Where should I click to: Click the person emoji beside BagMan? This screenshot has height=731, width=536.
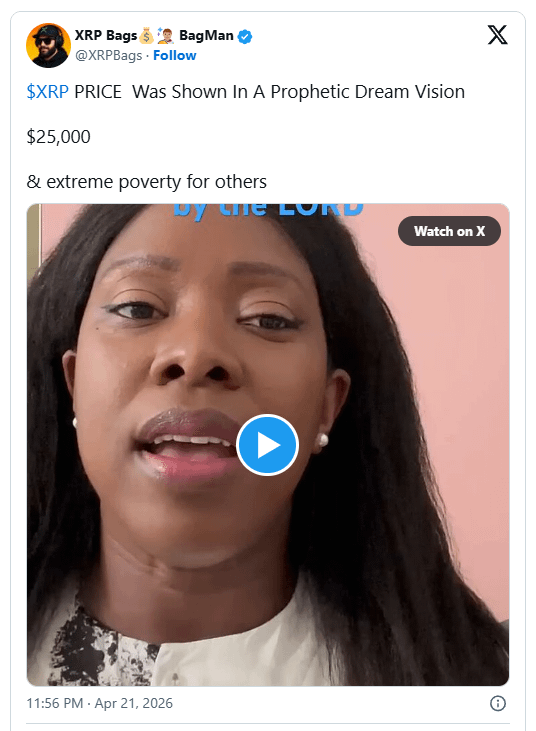point(165,35)
